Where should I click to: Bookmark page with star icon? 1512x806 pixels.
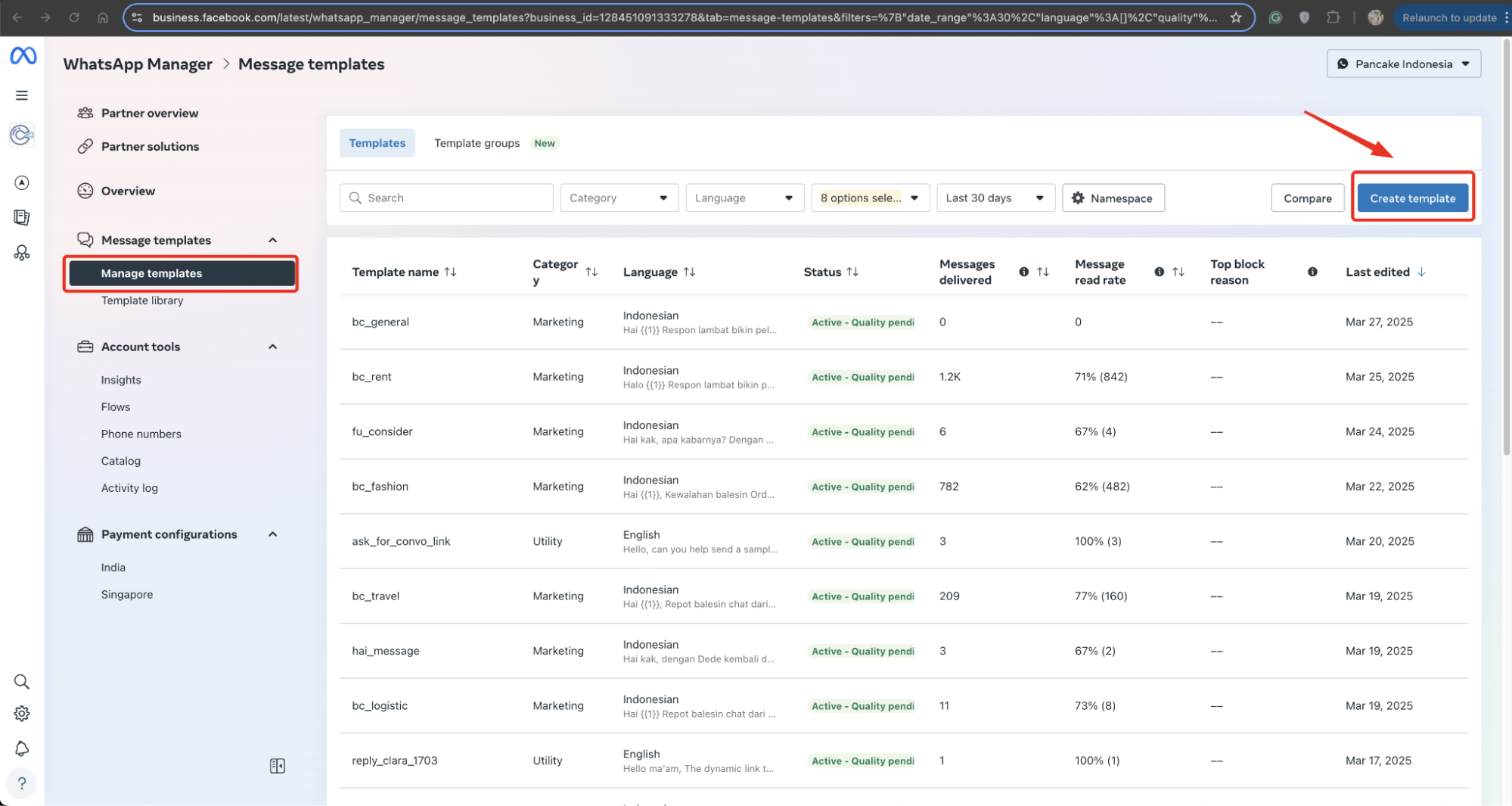(1236, 17)
